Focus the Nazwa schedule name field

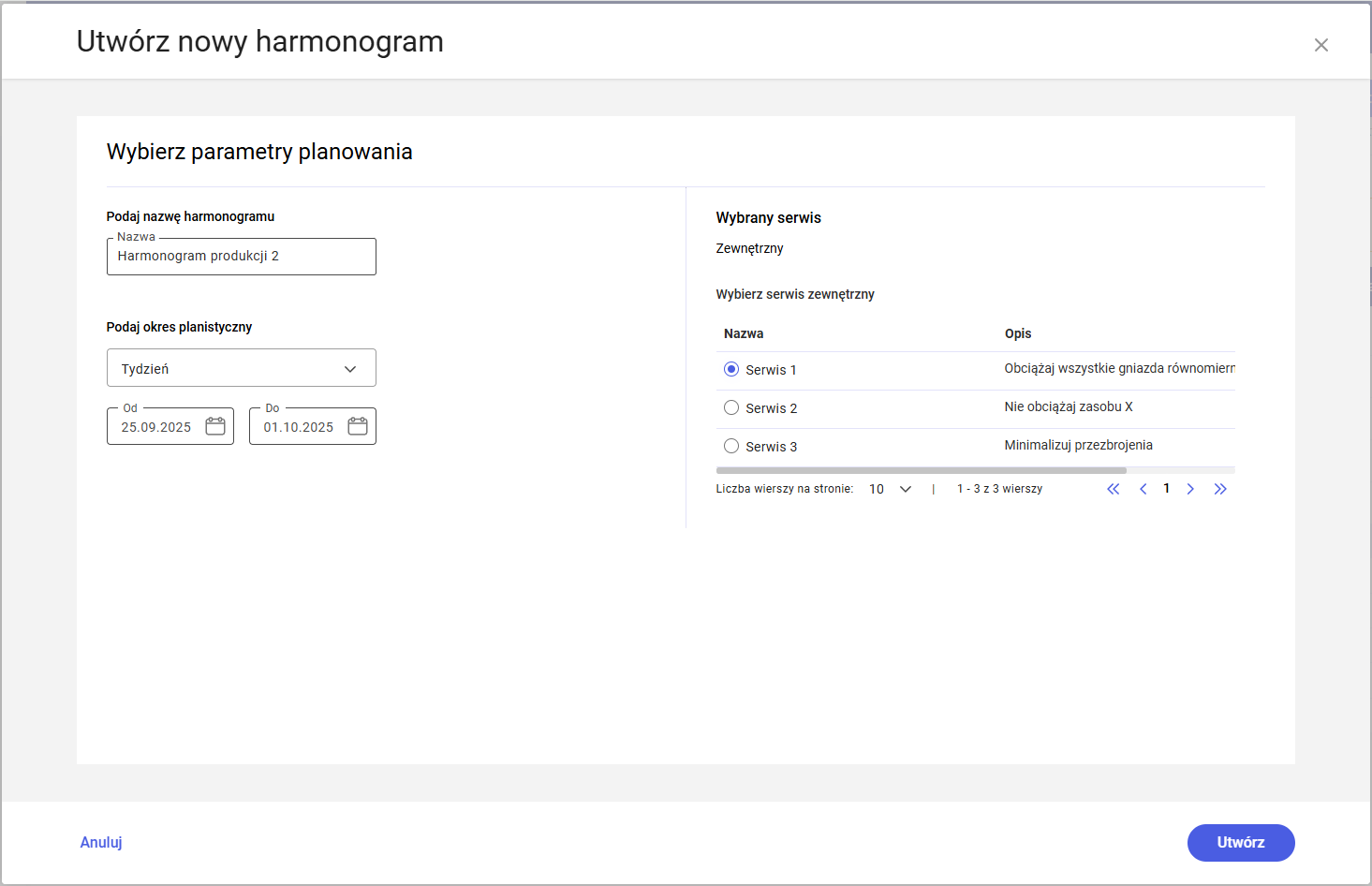(242, 257)
